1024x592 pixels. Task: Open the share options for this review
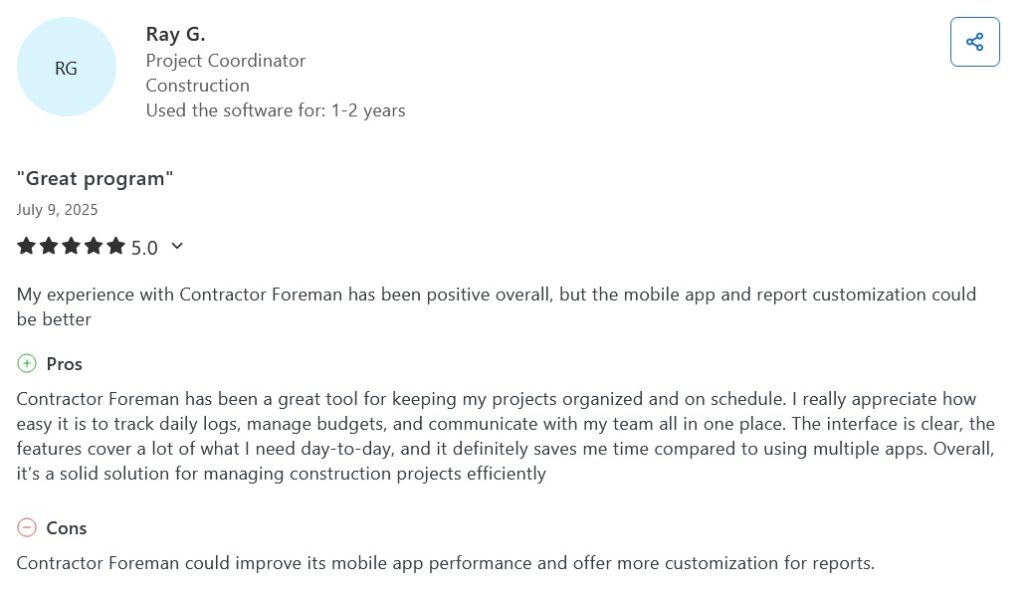click(974, 41)
